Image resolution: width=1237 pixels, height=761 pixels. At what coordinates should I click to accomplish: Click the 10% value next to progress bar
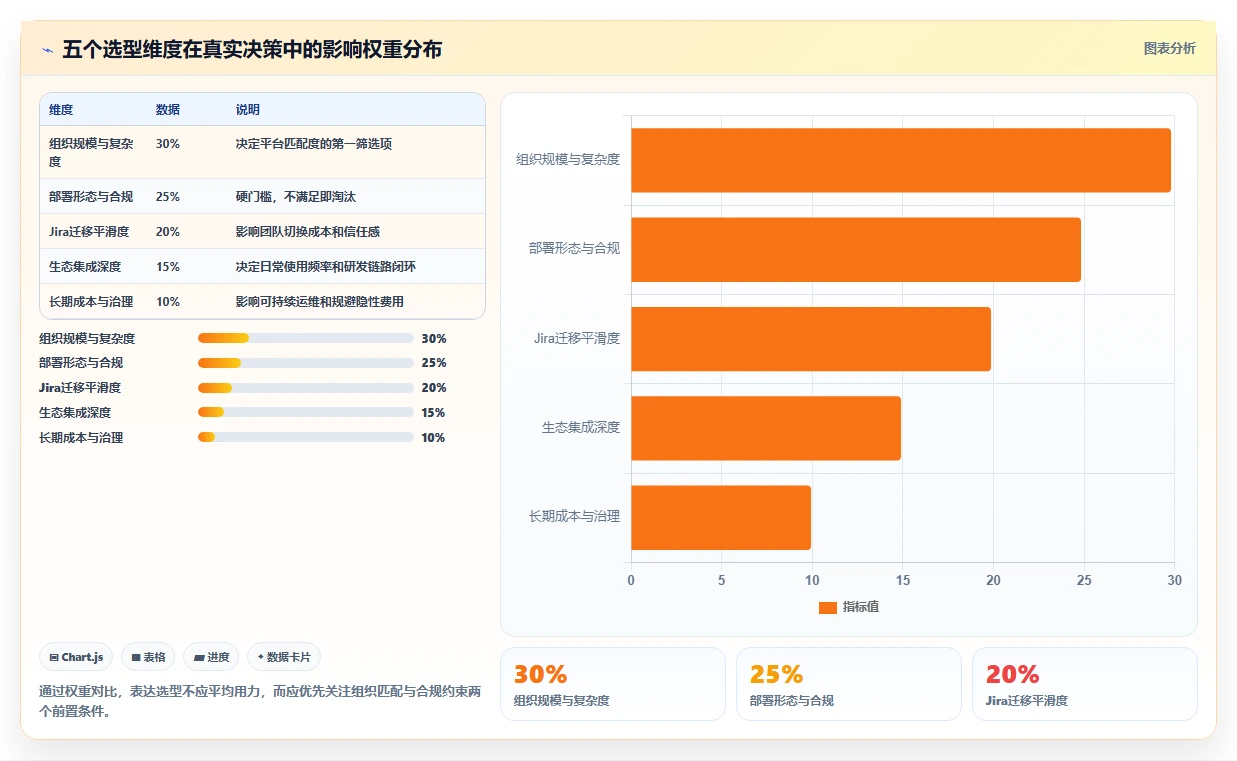tap(433, 438)
